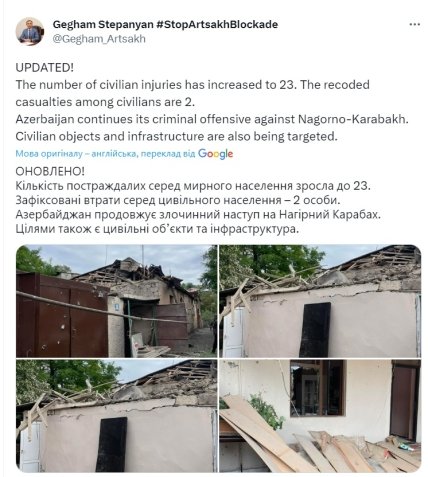Click the Ukrainian line 'Зафіксовані втрати серед цивільного населення'
428x477 pixels.
(177, 200)
